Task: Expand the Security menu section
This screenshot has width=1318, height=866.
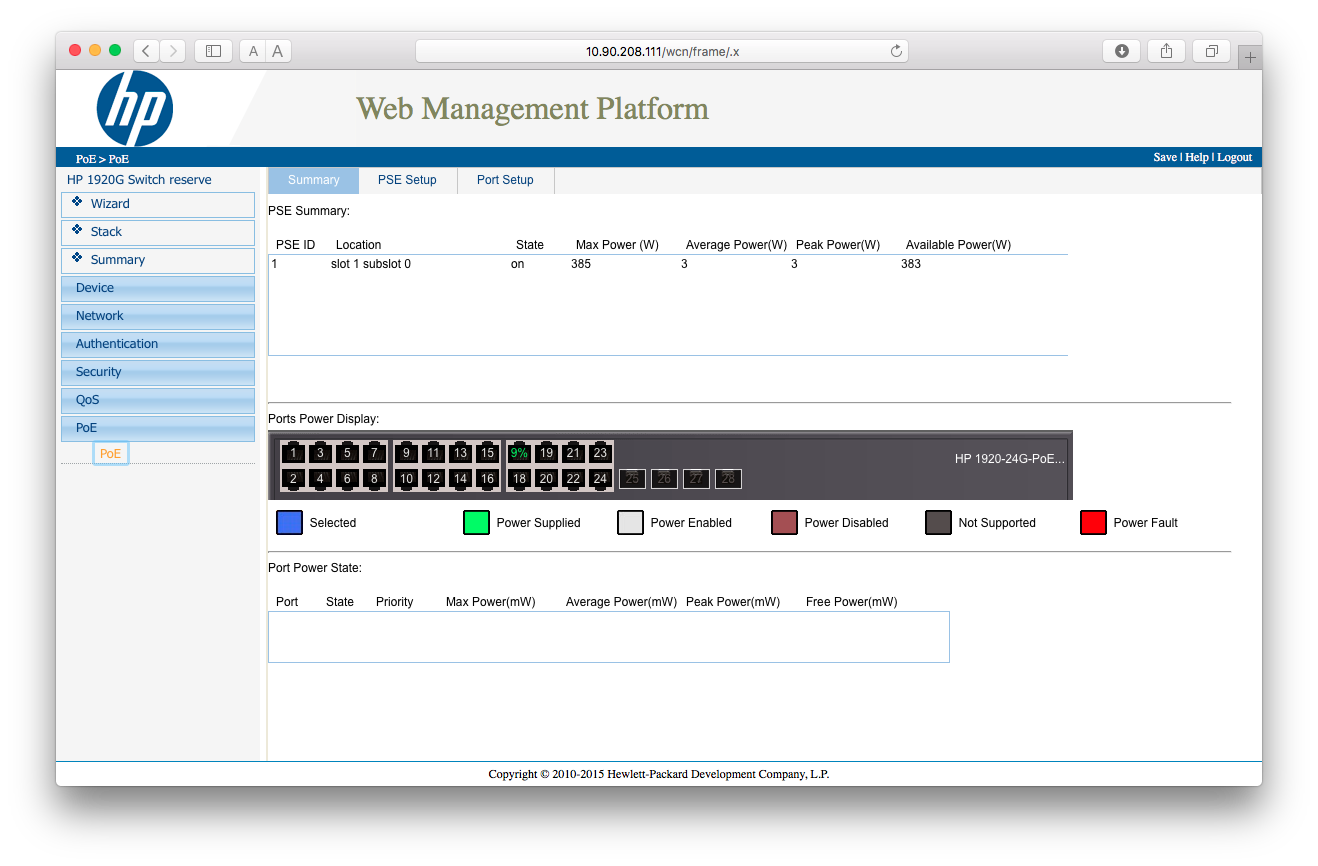Action: pos(158,372)
